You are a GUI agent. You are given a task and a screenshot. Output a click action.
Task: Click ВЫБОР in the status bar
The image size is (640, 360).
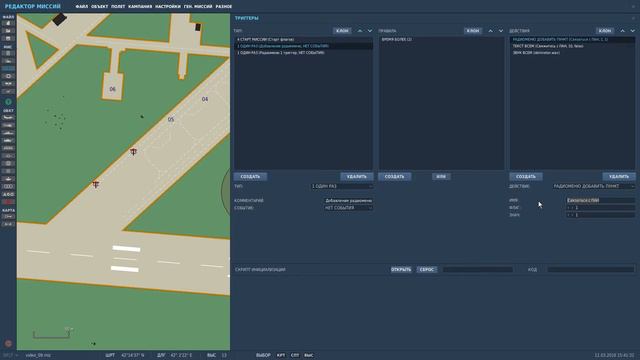(x=263, y=356)
